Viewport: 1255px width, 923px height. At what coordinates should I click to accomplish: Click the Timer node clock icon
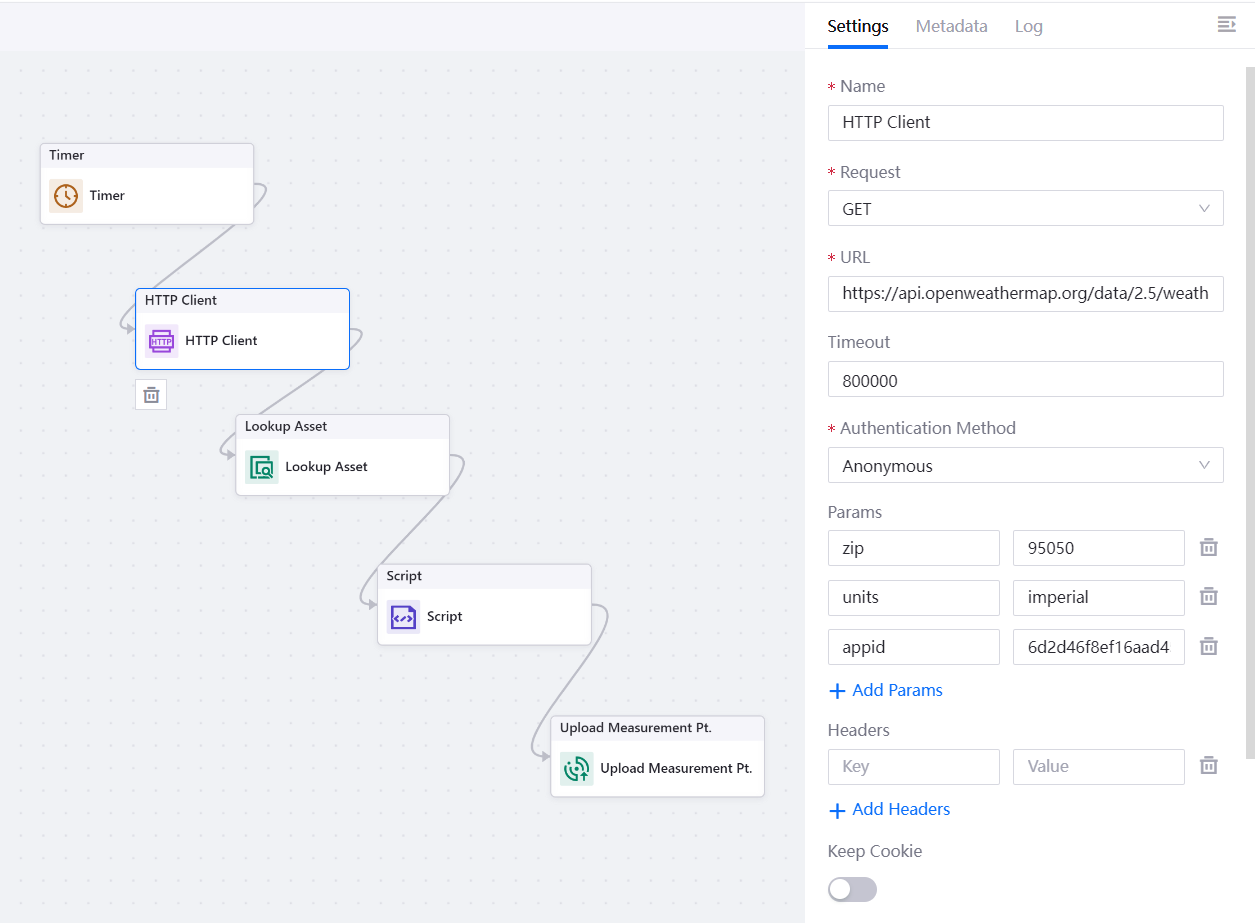tap(66, 196)
